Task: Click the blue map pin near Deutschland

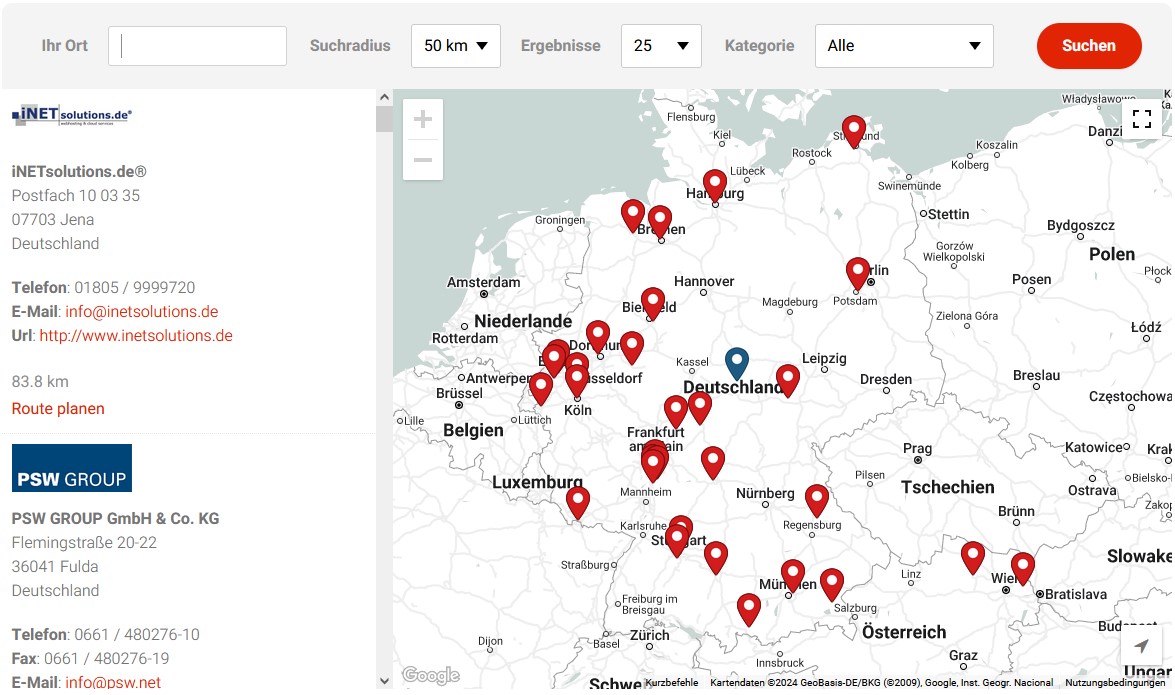Action: [737, 362]
